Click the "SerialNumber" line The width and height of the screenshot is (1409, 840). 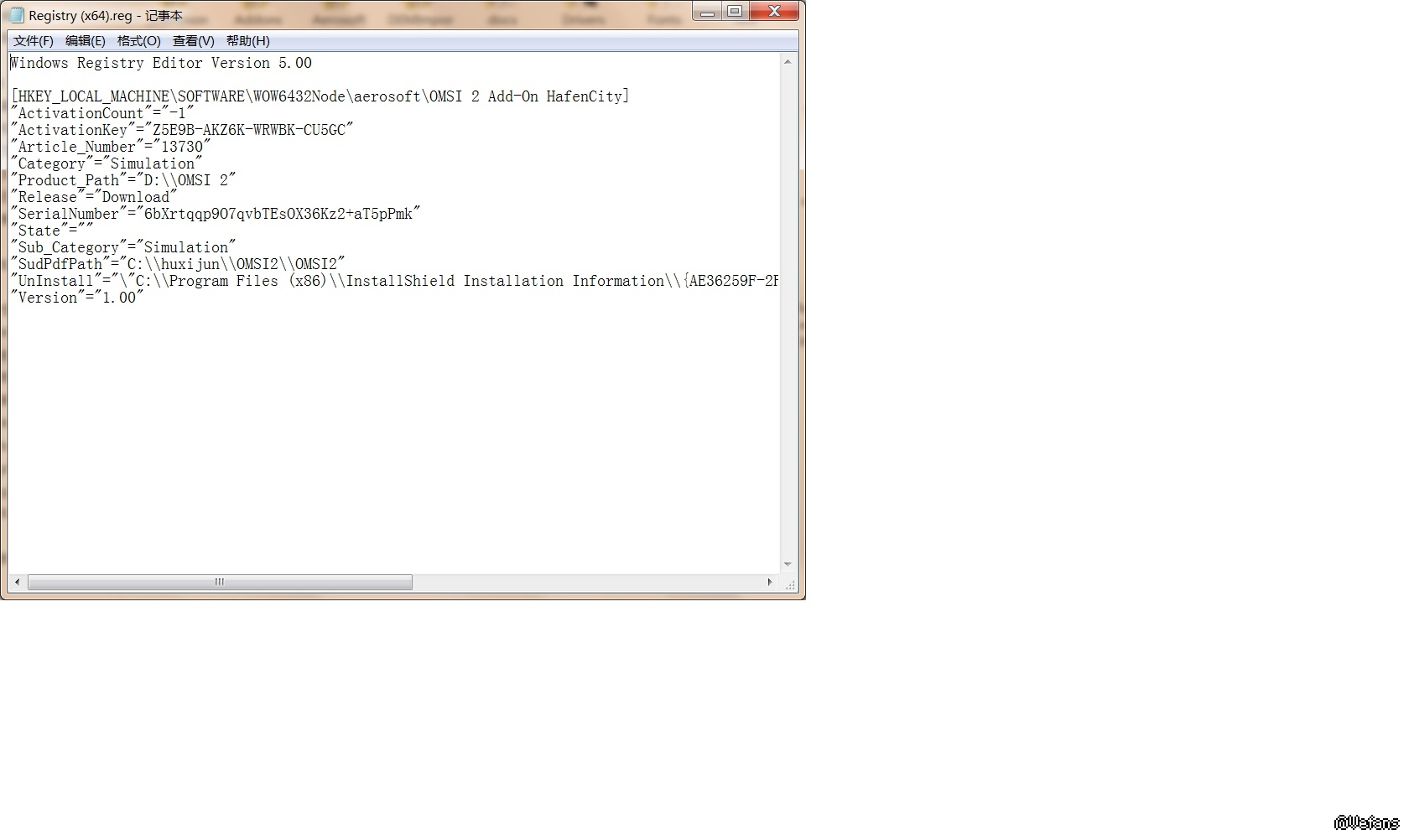coord(216,214)
